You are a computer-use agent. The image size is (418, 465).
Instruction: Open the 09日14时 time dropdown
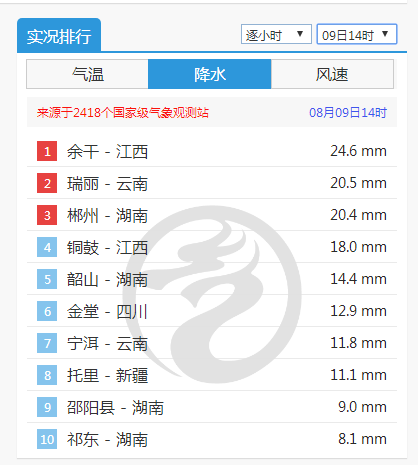click(357, 34)
